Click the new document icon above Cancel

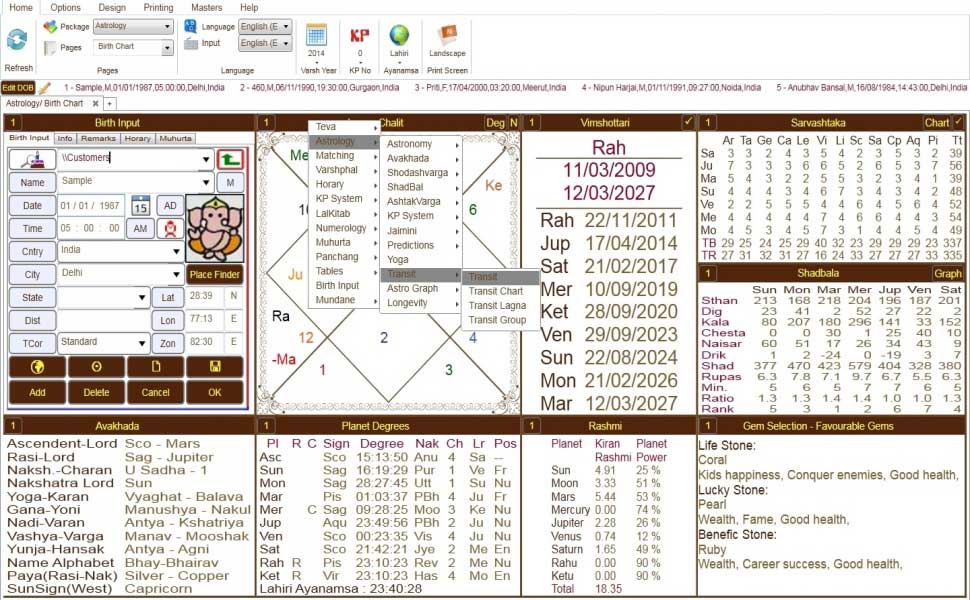[155, 367]
